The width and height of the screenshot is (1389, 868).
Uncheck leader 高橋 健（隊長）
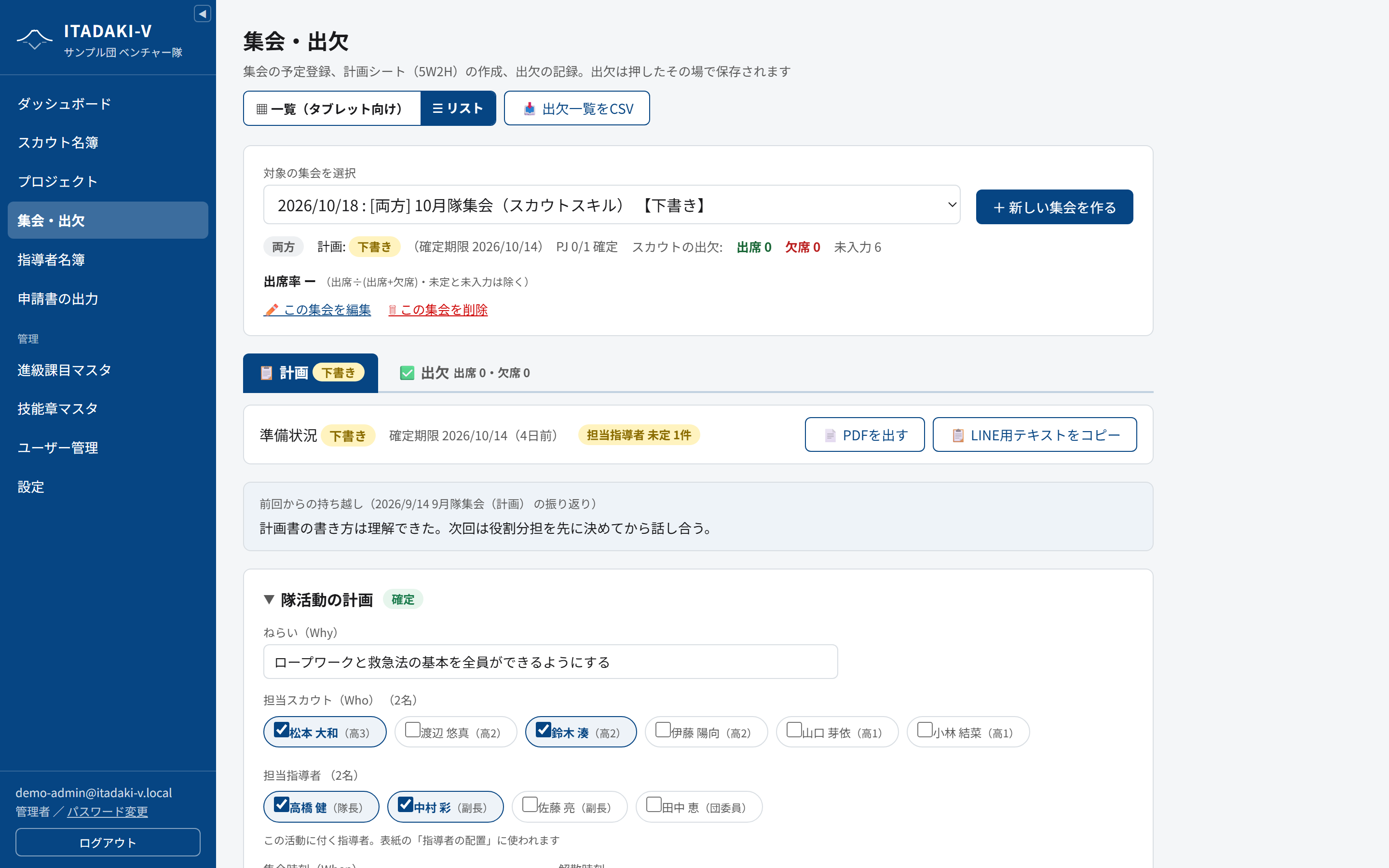[281, 804]
